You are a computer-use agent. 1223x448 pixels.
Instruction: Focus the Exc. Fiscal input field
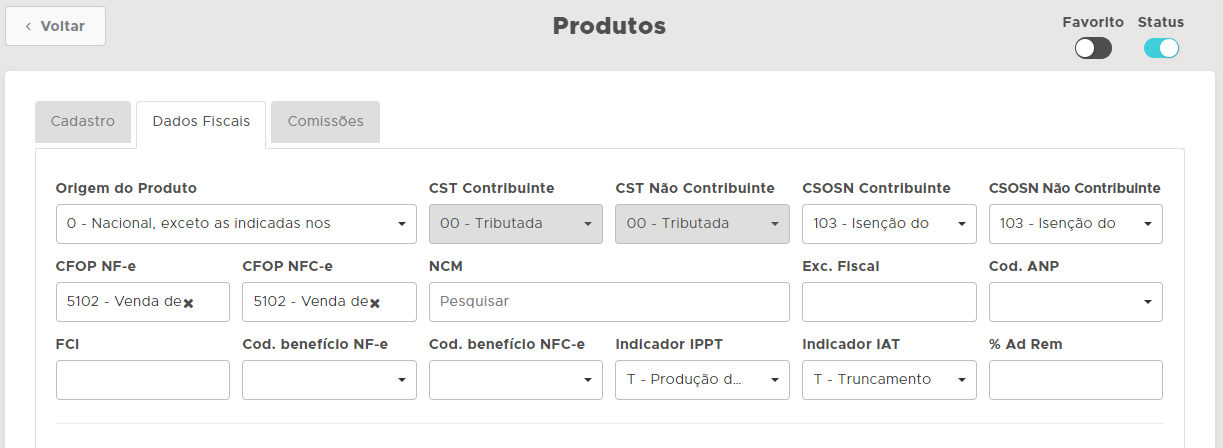(x=889, y=302)
